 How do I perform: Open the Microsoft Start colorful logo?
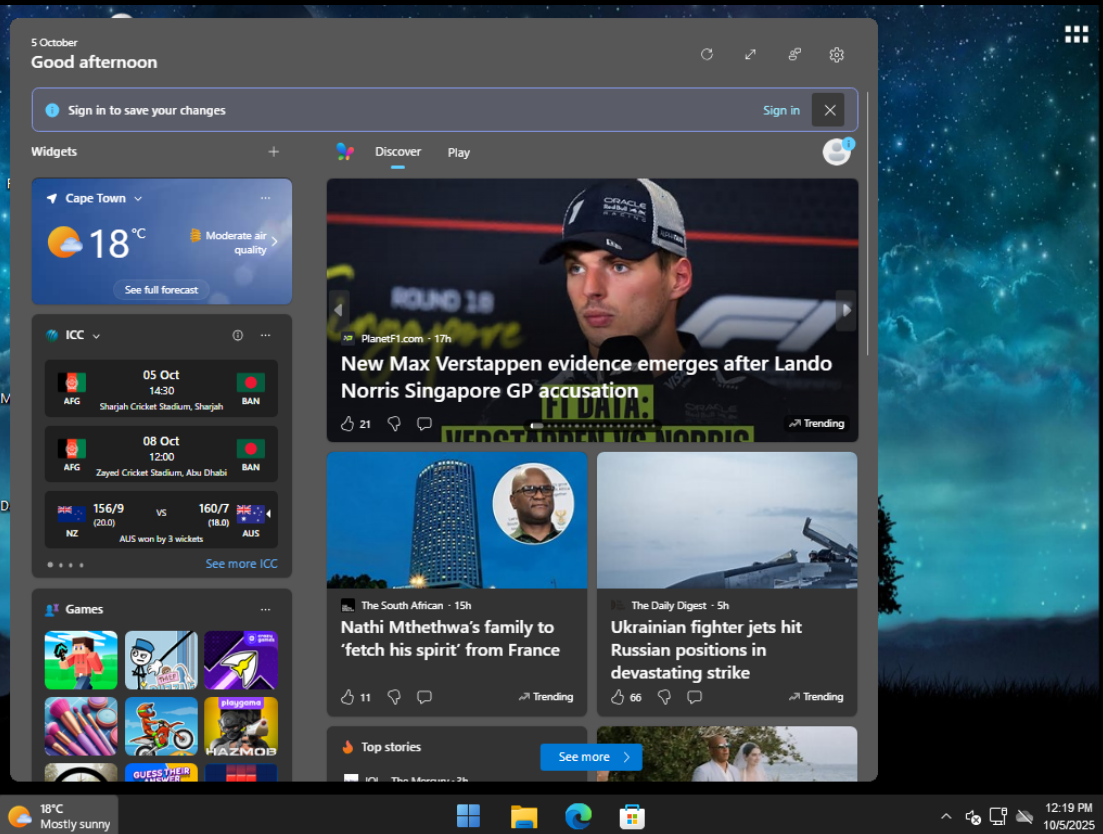click(x=345, y=151)
